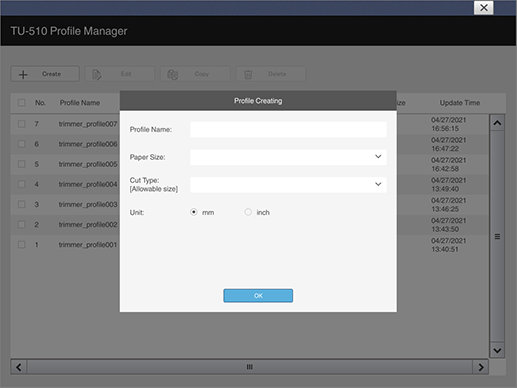The width and height of the screenshot is (517, 388).
Task: Click into the Profile Name text field
Action: (288, 129)
